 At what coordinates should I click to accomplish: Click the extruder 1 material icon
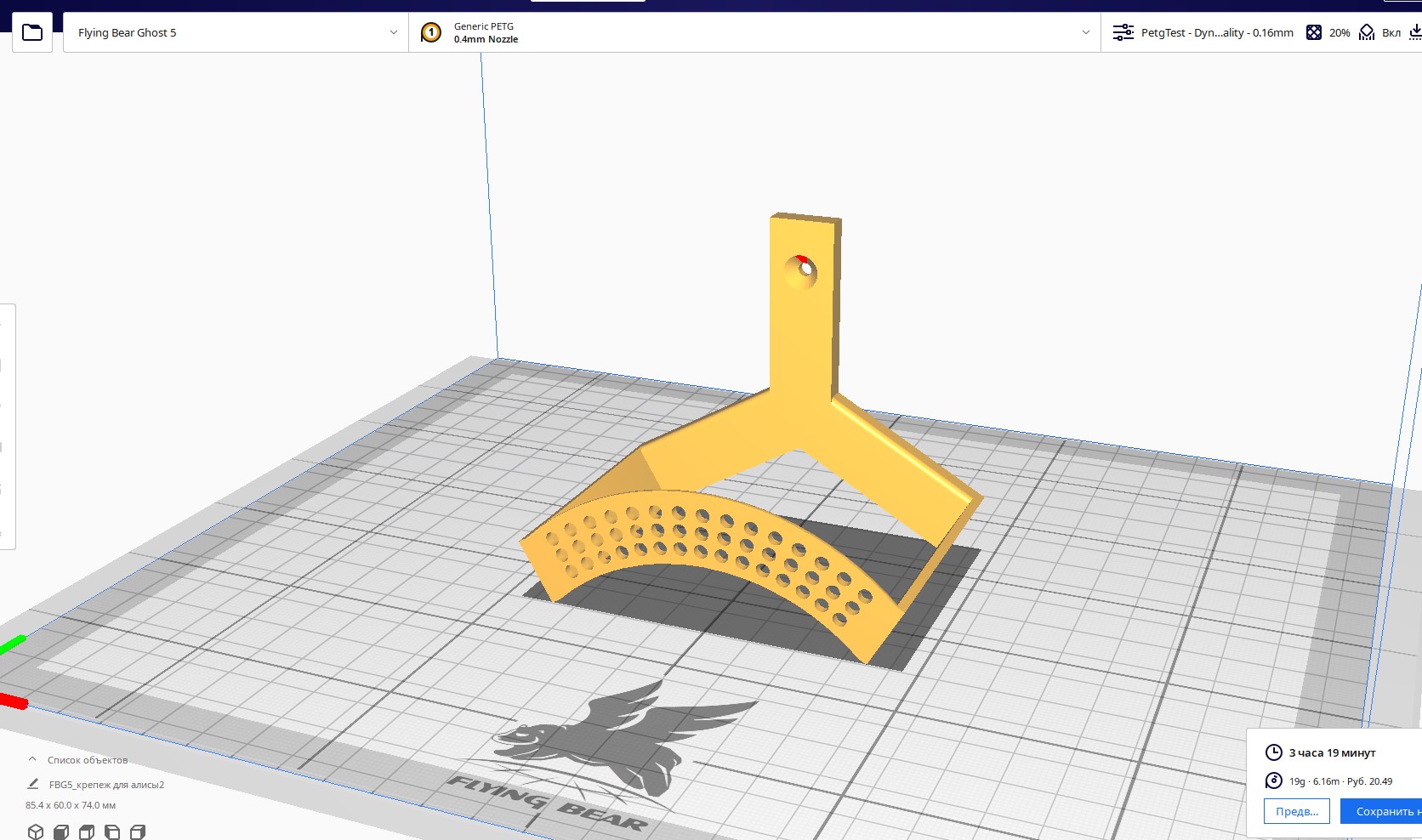[431, 32]
